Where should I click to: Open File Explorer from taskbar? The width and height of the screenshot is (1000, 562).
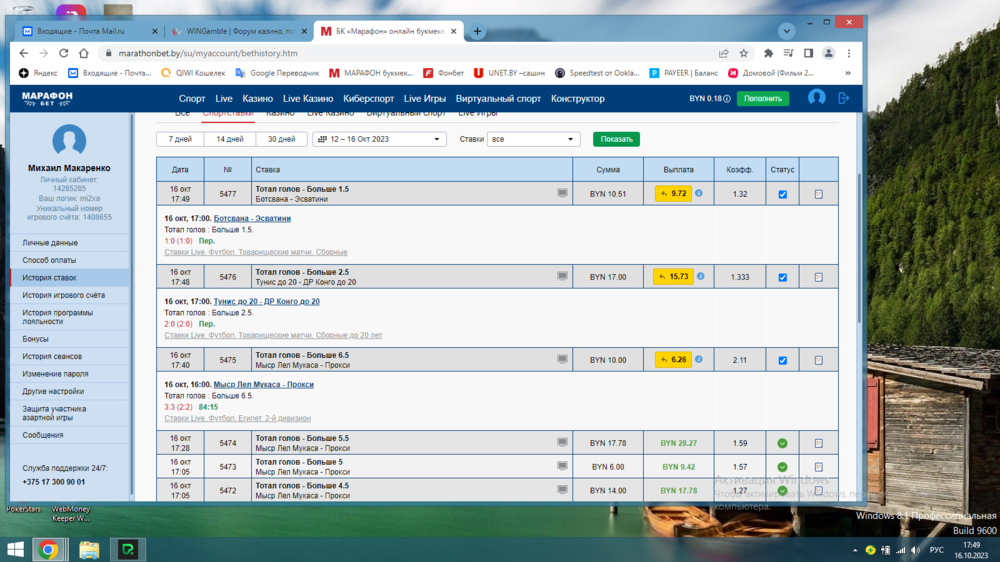pyautogui.click(x=89, y=549)
